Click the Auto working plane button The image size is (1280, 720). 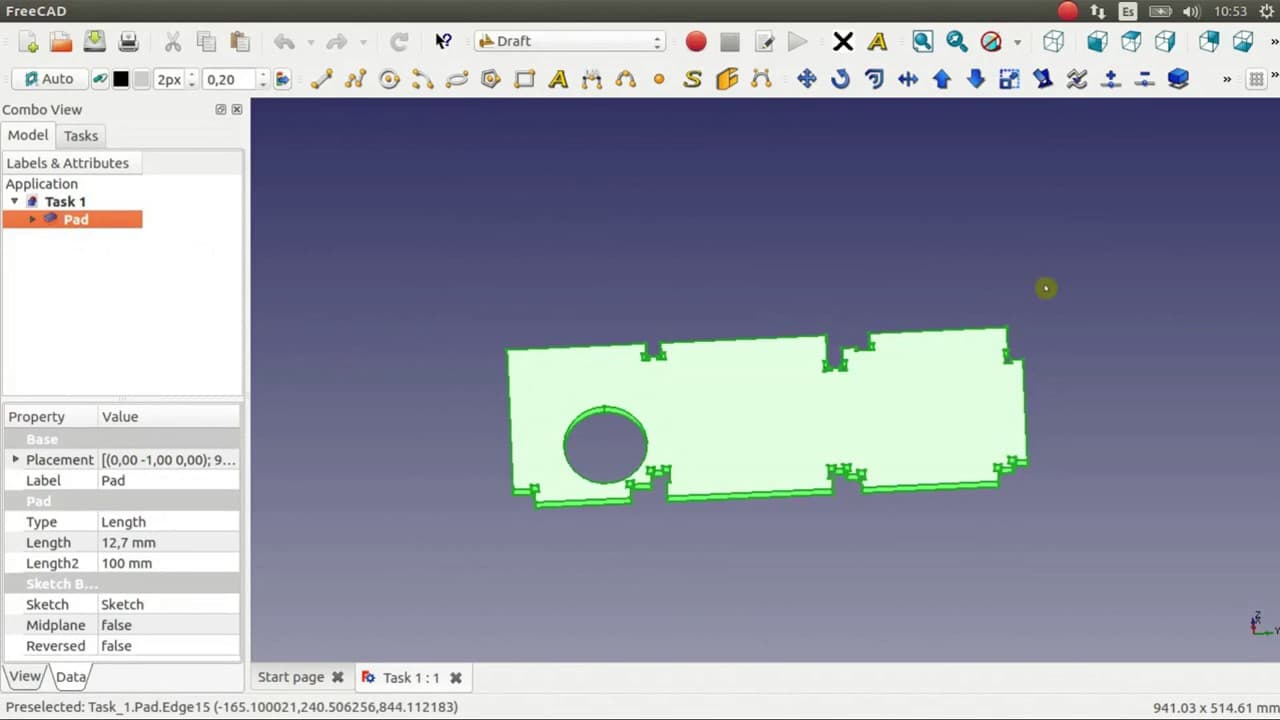click(48, 79)
